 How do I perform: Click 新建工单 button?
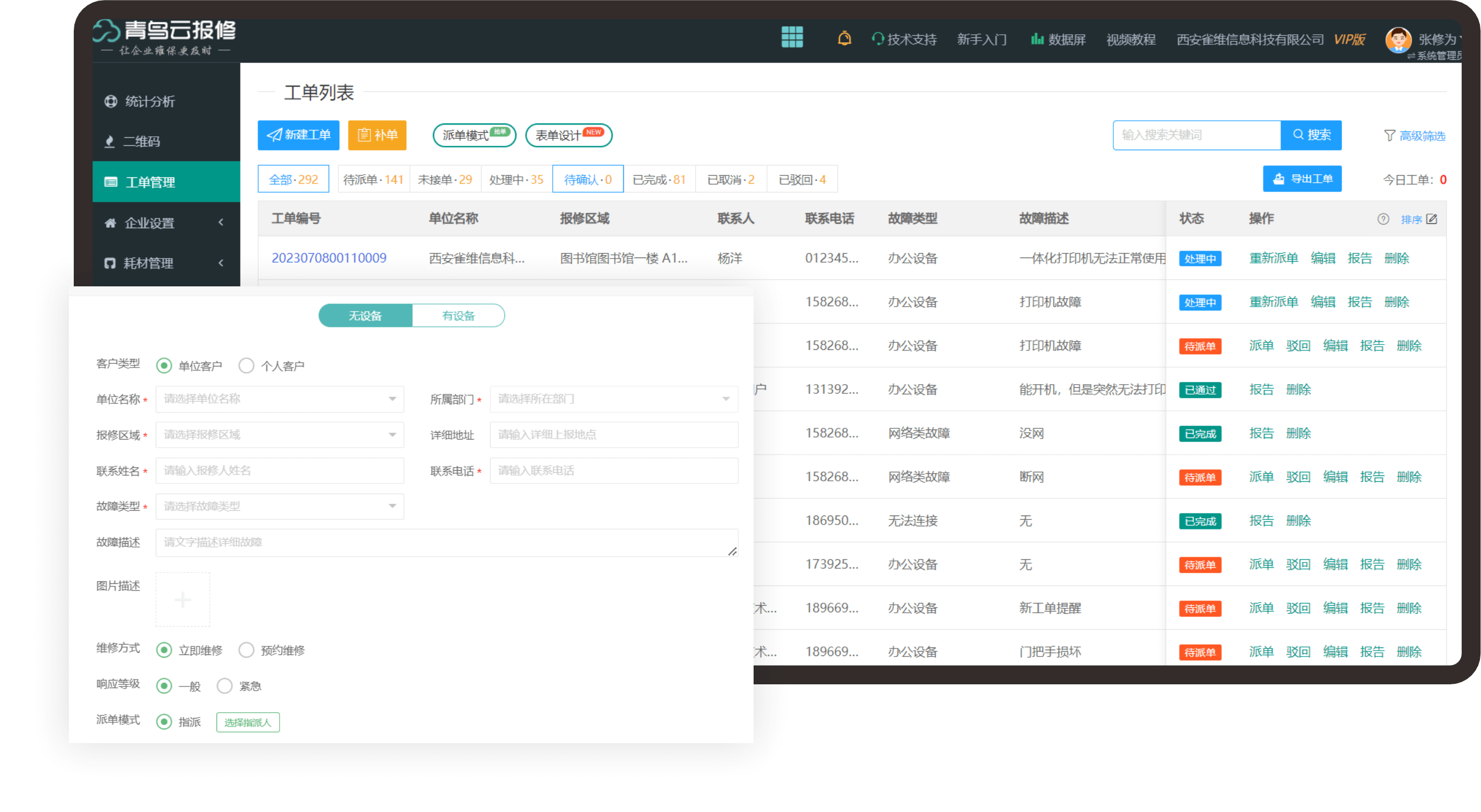pos(298,135)
